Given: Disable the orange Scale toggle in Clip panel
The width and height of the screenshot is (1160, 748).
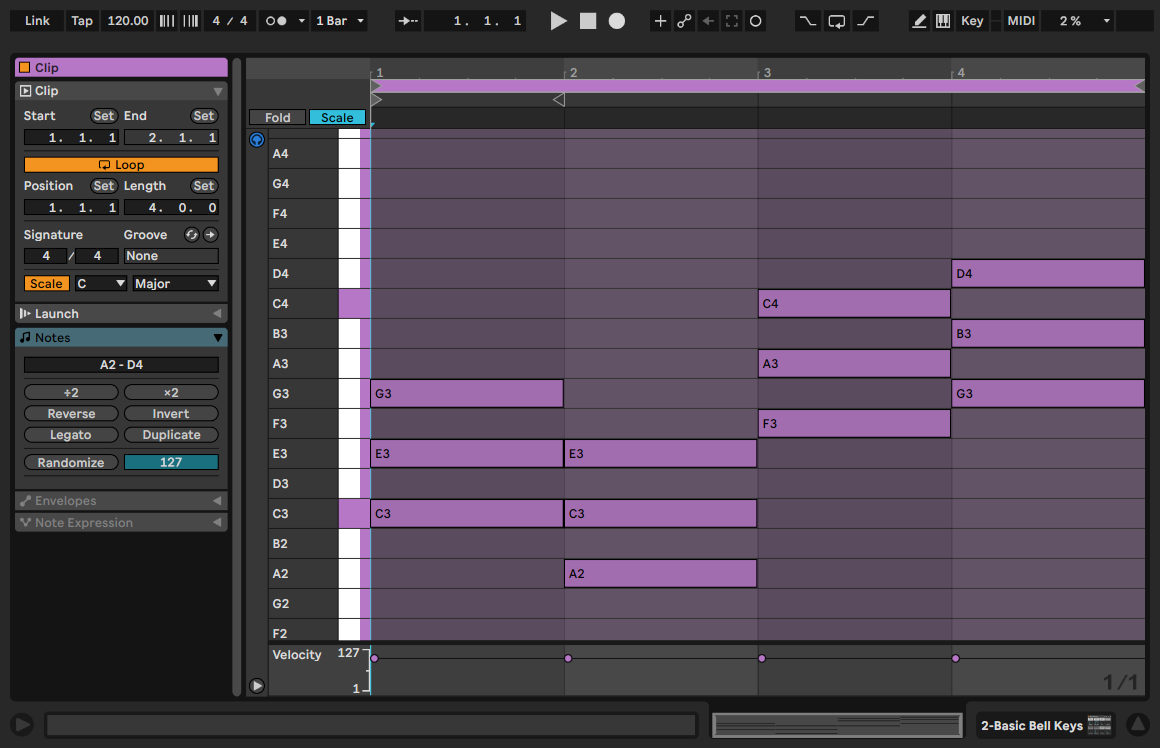Looking at the screenshot, I should (x=46, y=284).
